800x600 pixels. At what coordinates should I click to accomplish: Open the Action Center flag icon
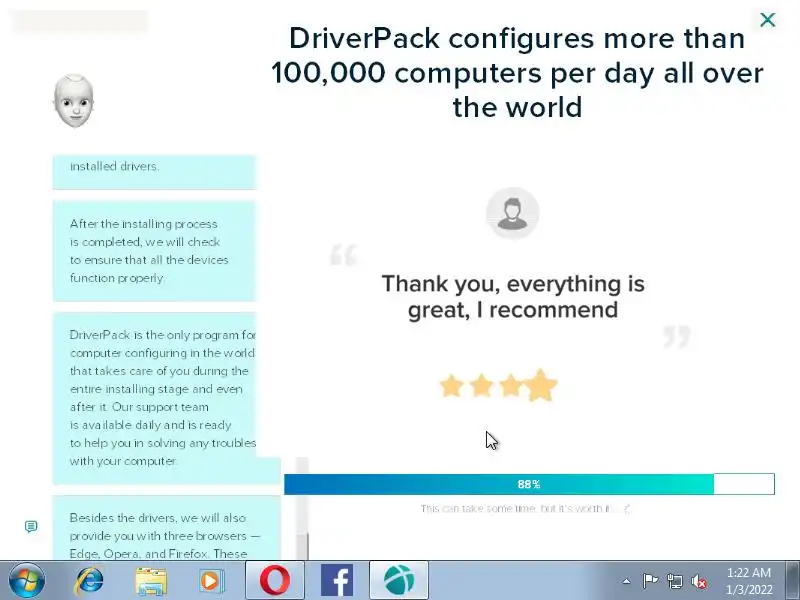pos(650,581)
